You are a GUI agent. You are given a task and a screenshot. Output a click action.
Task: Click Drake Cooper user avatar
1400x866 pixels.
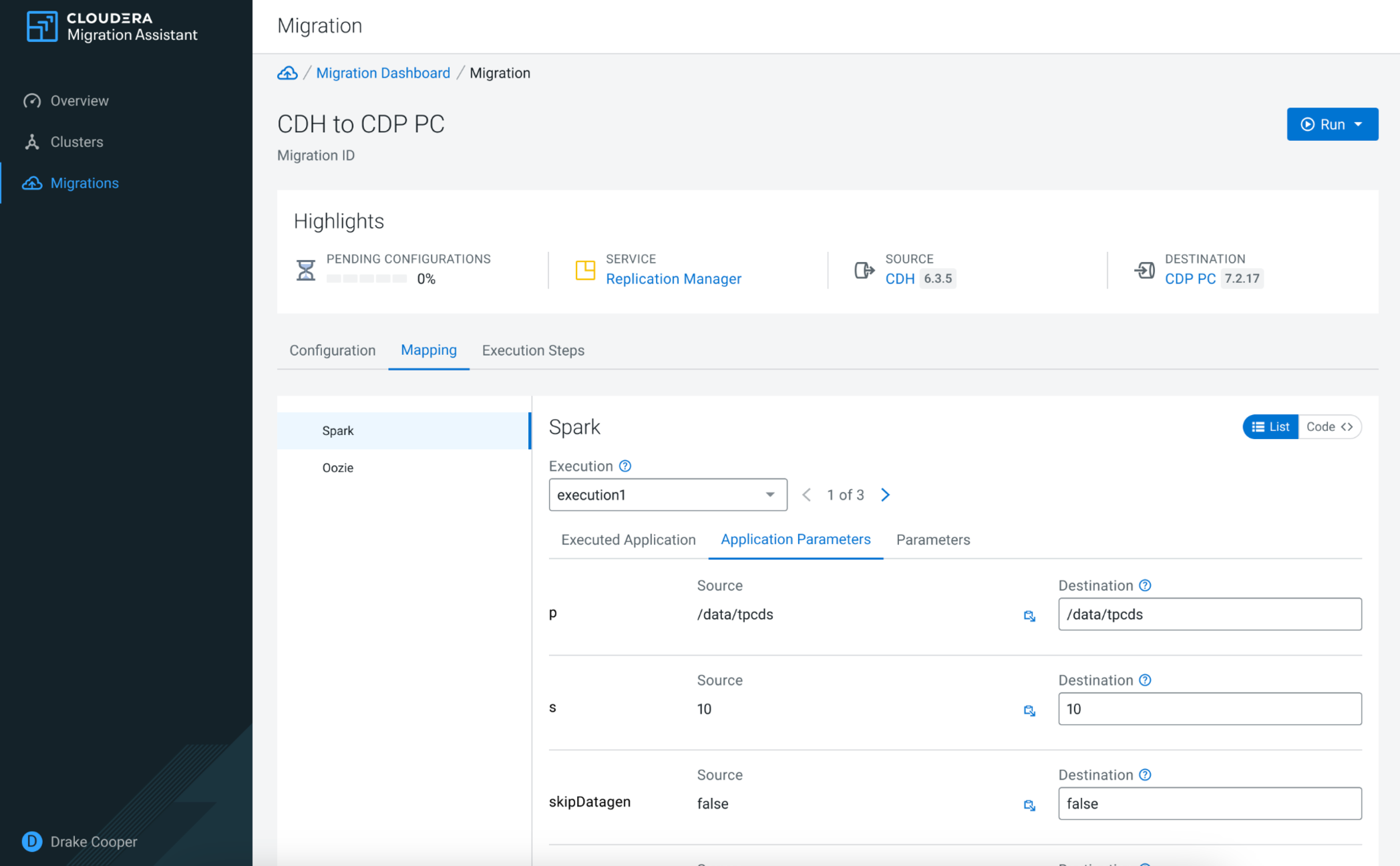coord(32,841)
